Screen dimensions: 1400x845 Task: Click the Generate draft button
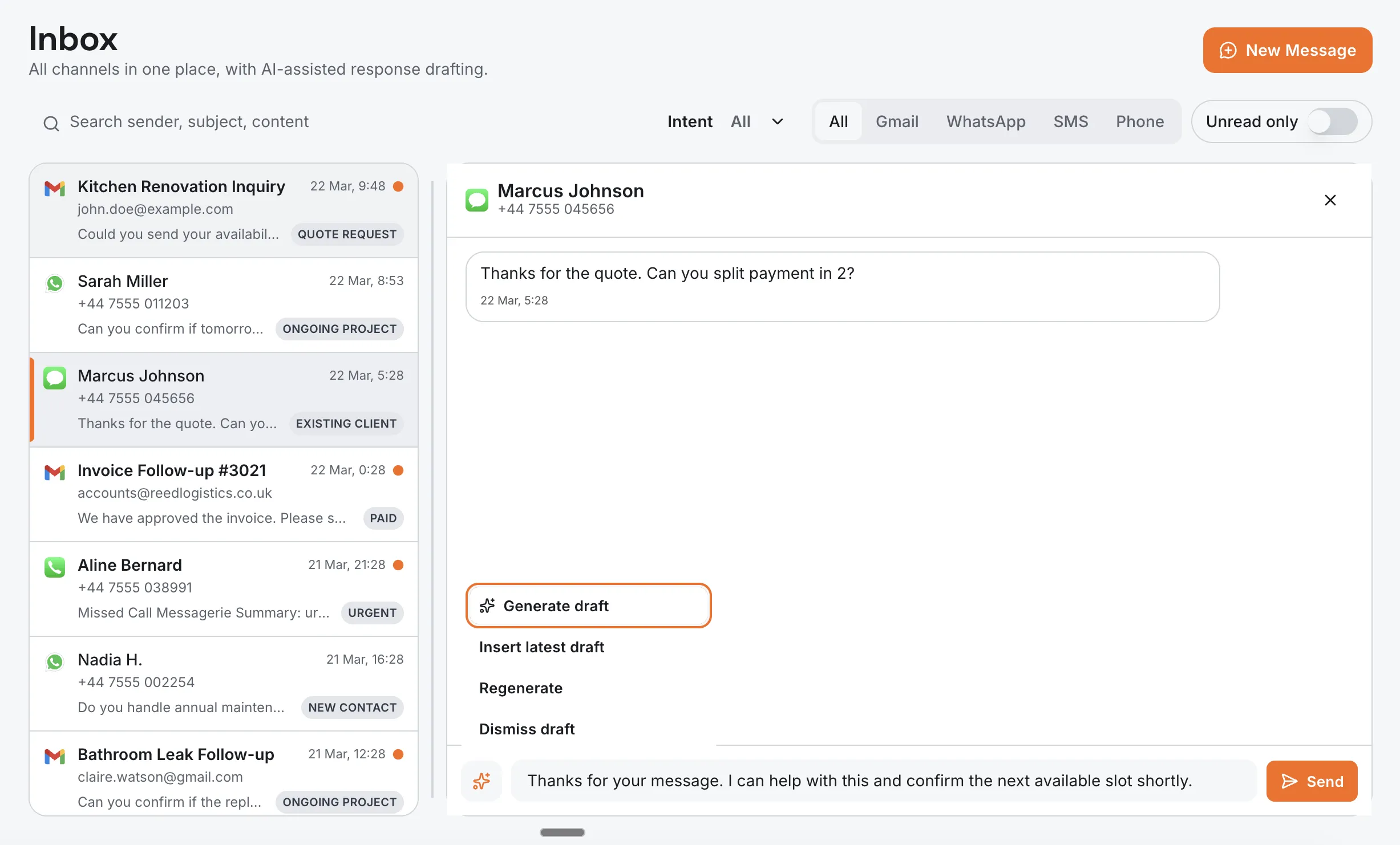pyautogui.click(x=589, y=606)
